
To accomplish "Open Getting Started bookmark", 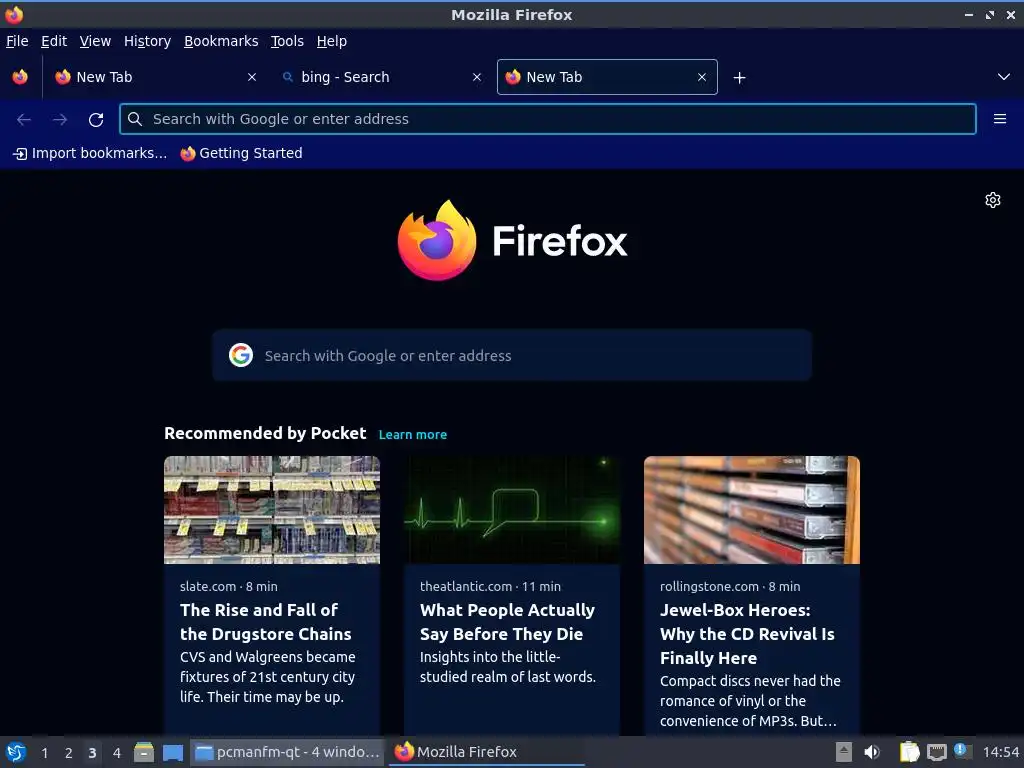I will click(242, 153).
